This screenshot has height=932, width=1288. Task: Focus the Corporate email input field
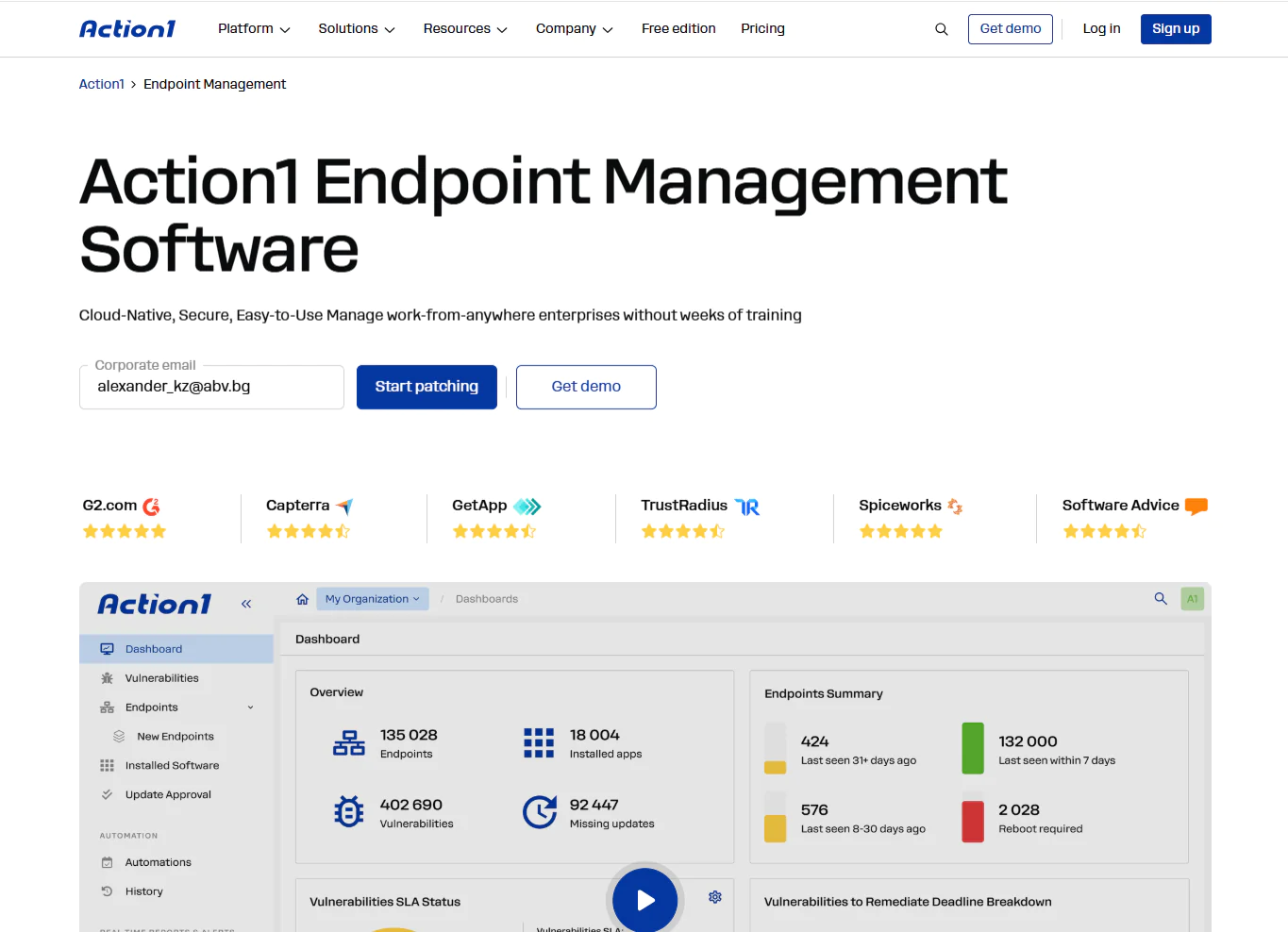(x=211, y=387)
